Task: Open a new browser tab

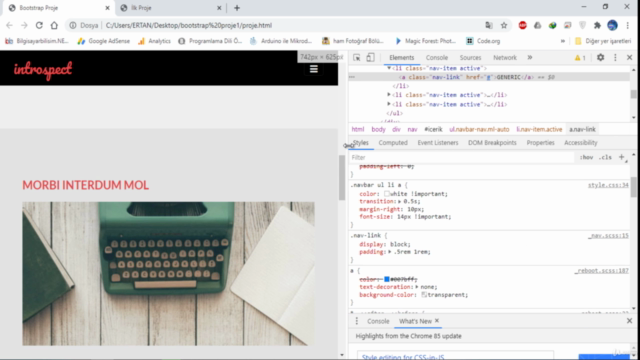Action: click(237, 8)
